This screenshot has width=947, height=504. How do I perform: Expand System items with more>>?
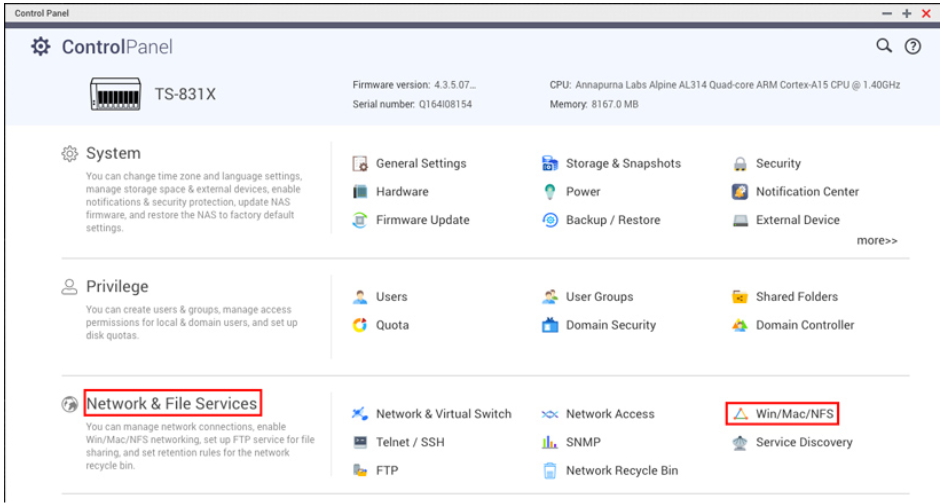(876, 241)
